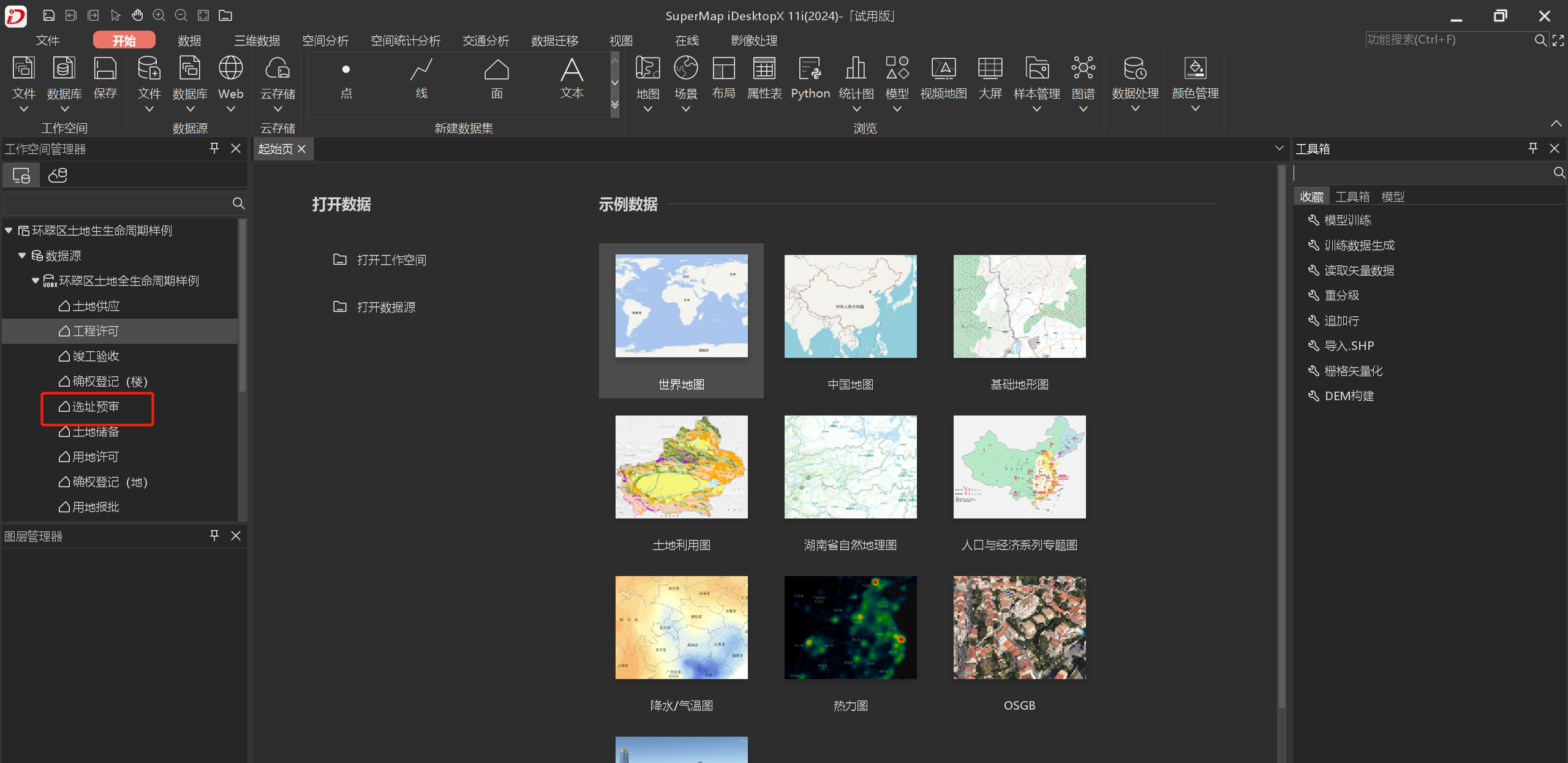Click the zoom in magnifier icon
Screen dimensions: 1568x763
click(x=159, y=15)
